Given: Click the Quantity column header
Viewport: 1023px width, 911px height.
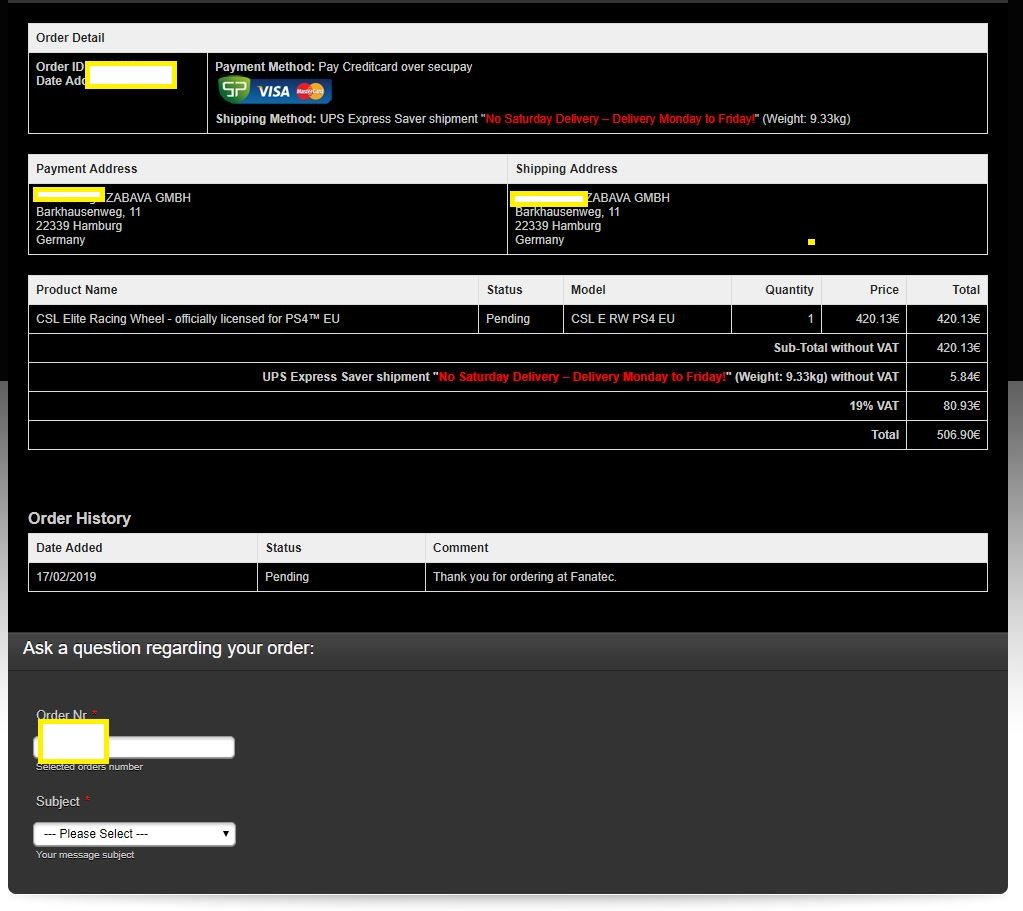Looking at the screenshot, I should click(x=789, y=290).
